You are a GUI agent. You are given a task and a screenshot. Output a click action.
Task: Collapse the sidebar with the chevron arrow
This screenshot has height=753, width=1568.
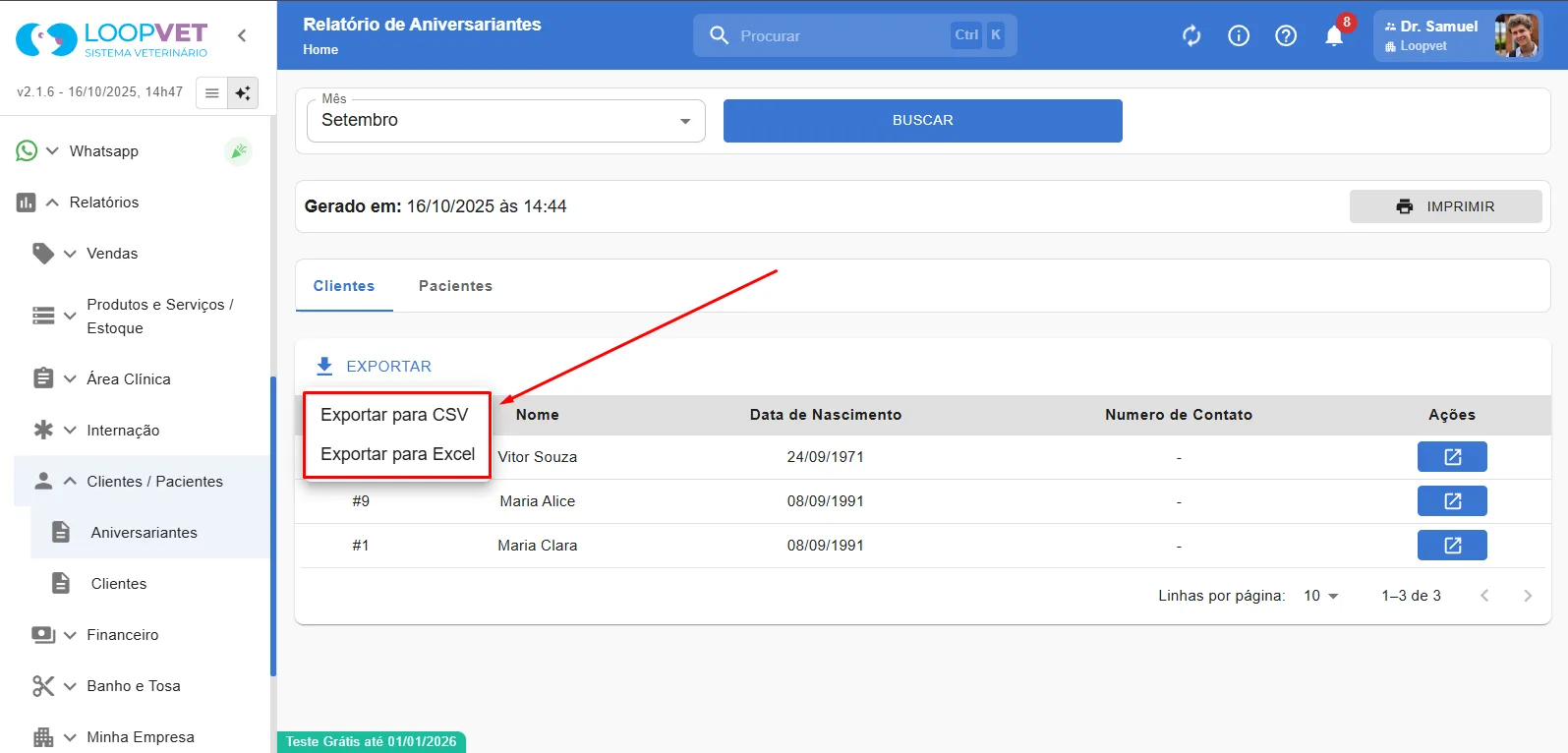pos(242,35)
